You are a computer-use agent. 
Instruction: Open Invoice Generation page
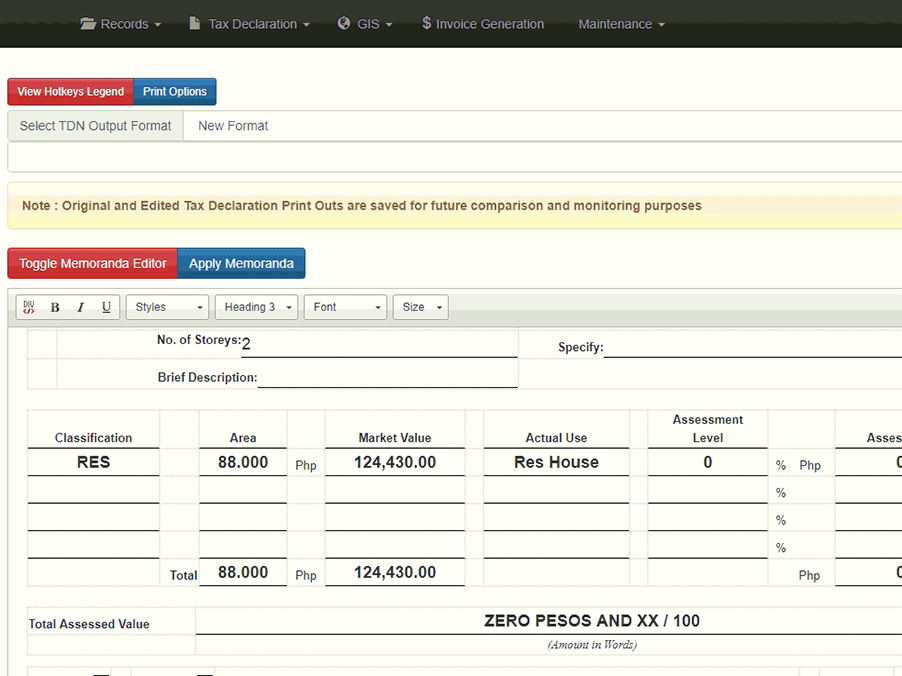[x=483, y=24]
